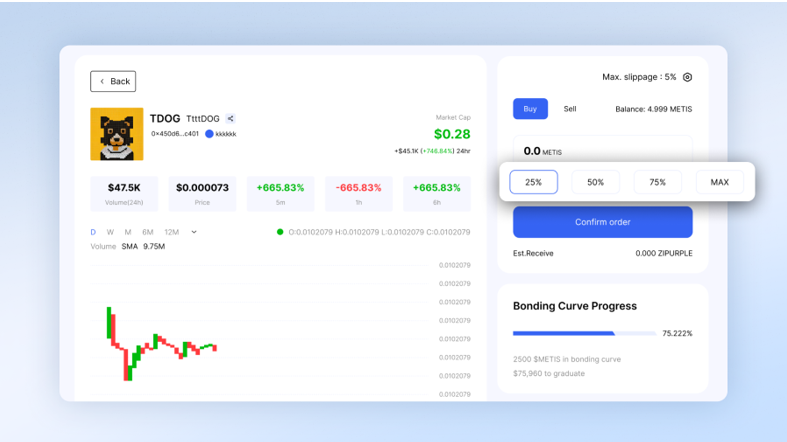Click the blue creator badge near kkkkkk
The width and height of the screenshot is (787, 442).
coord(210,134)
